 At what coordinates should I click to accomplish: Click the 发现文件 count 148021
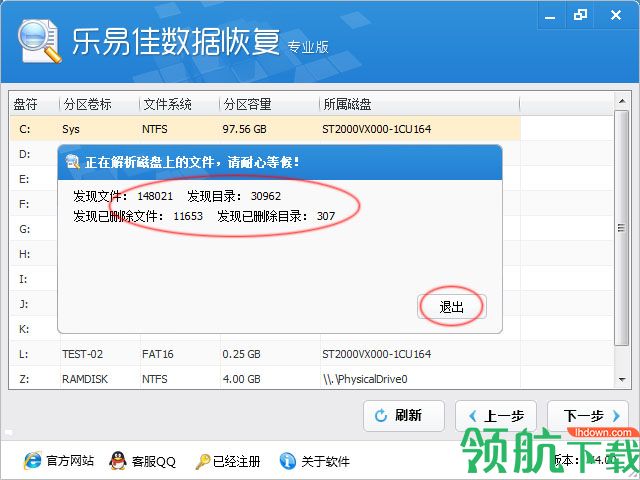point(155,196)
